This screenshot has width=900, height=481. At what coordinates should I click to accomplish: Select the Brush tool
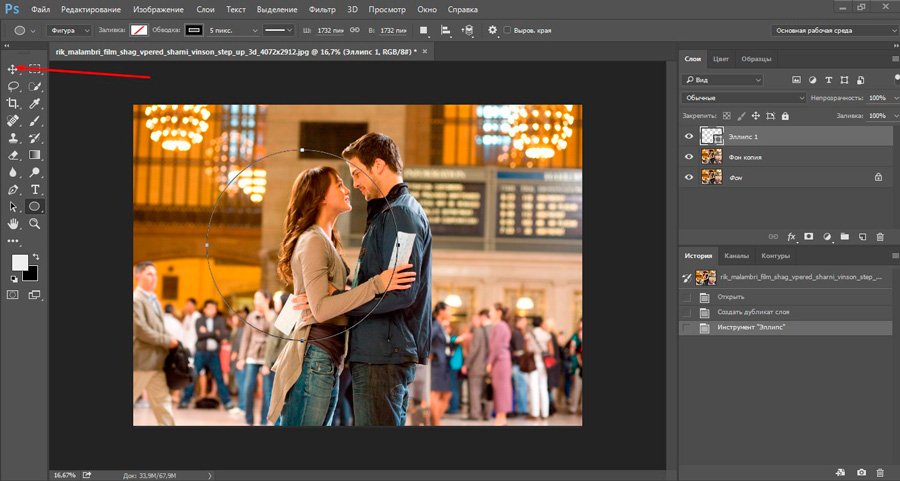tap(34, 121)
